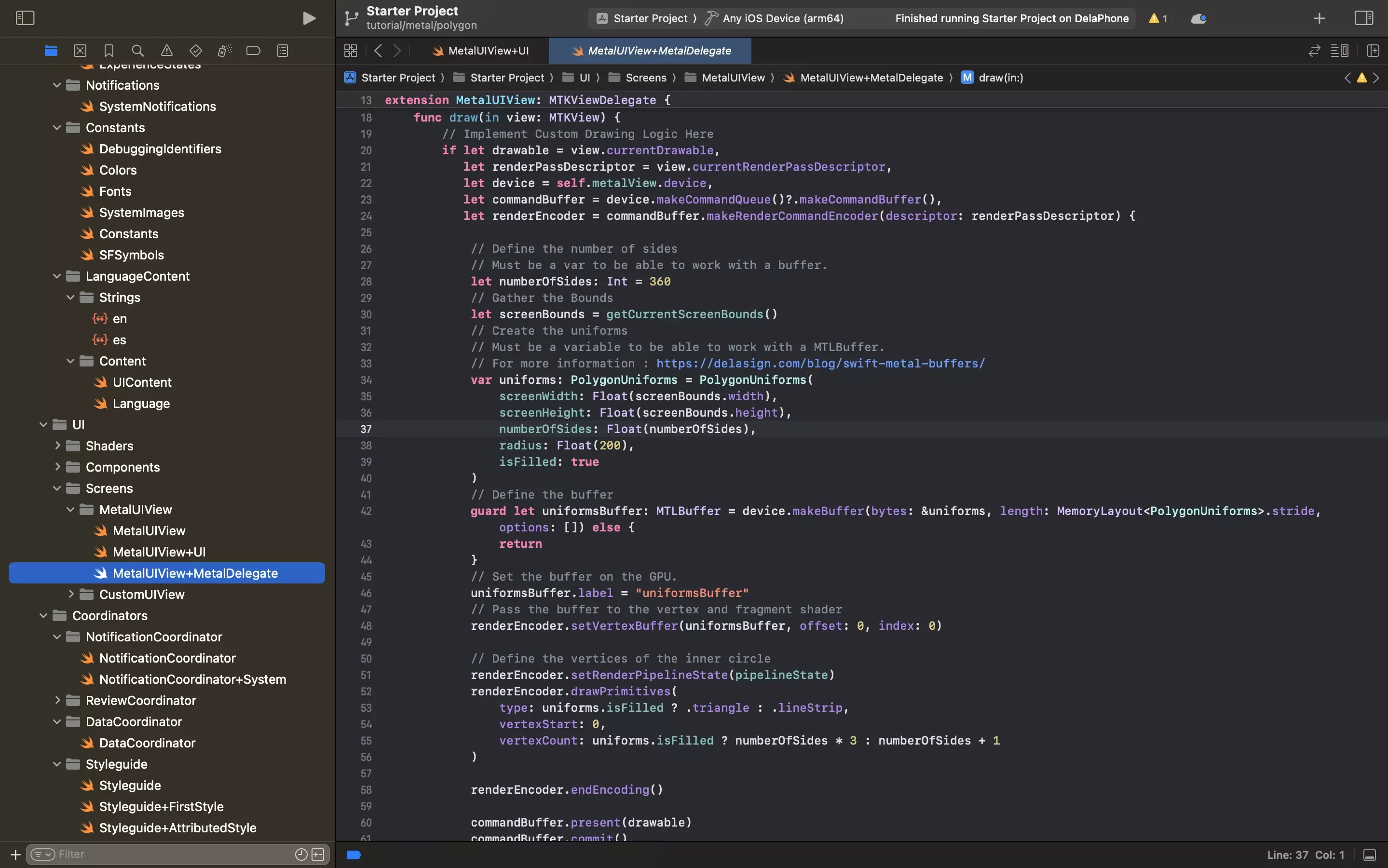Expand the Shaders folder

pos(57,446)
